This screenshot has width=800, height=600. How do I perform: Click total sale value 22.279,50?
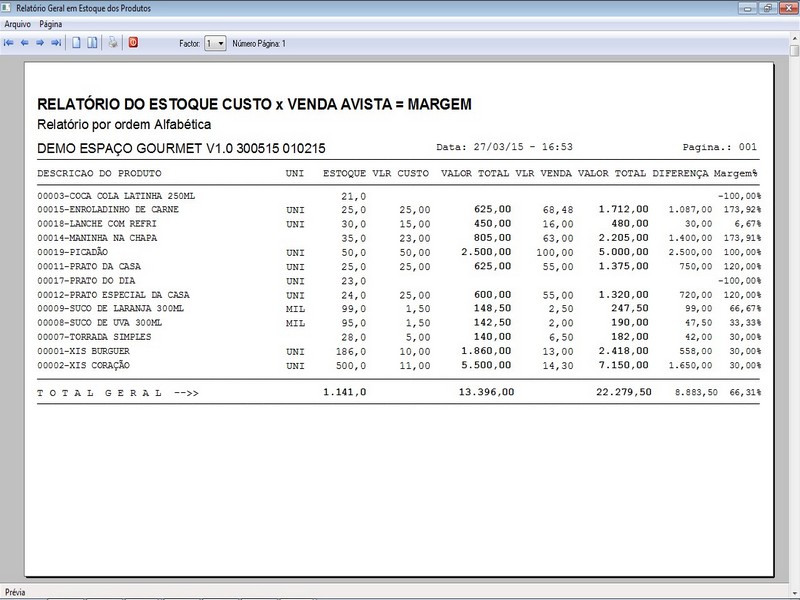tap(624, 392)
